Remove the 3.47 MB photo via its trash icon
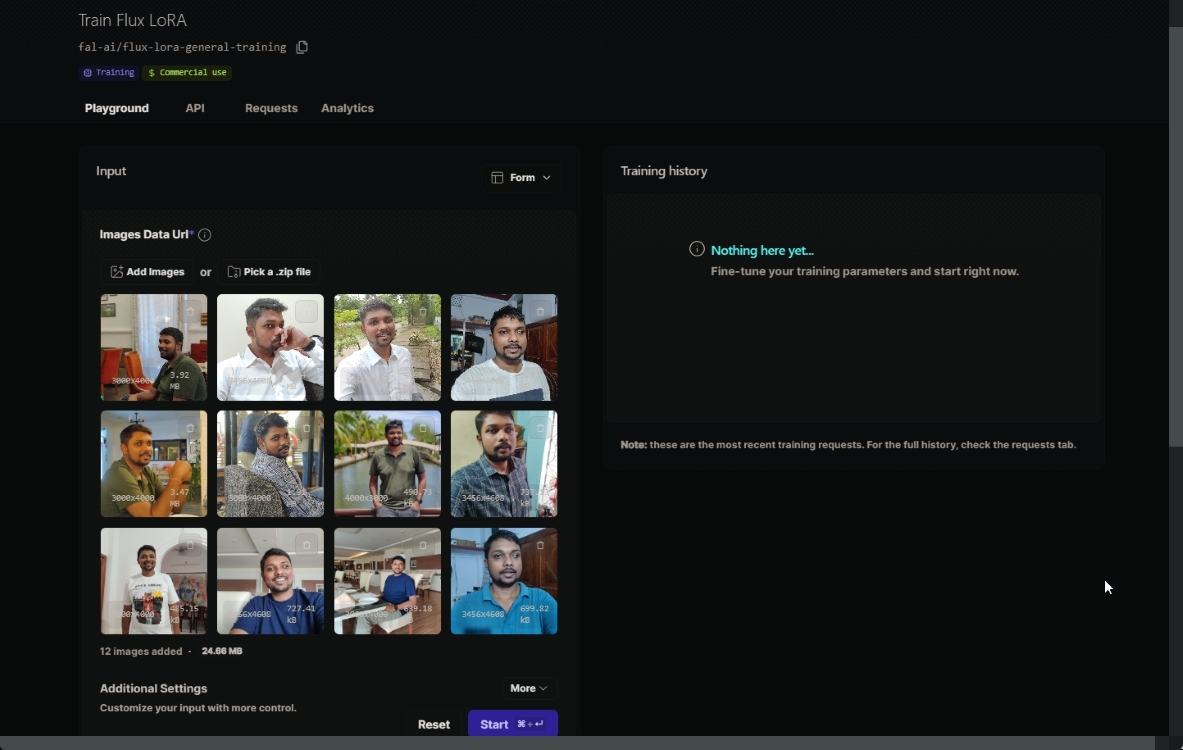Viewport: 1183px width, 750px height. click(190, 428)
